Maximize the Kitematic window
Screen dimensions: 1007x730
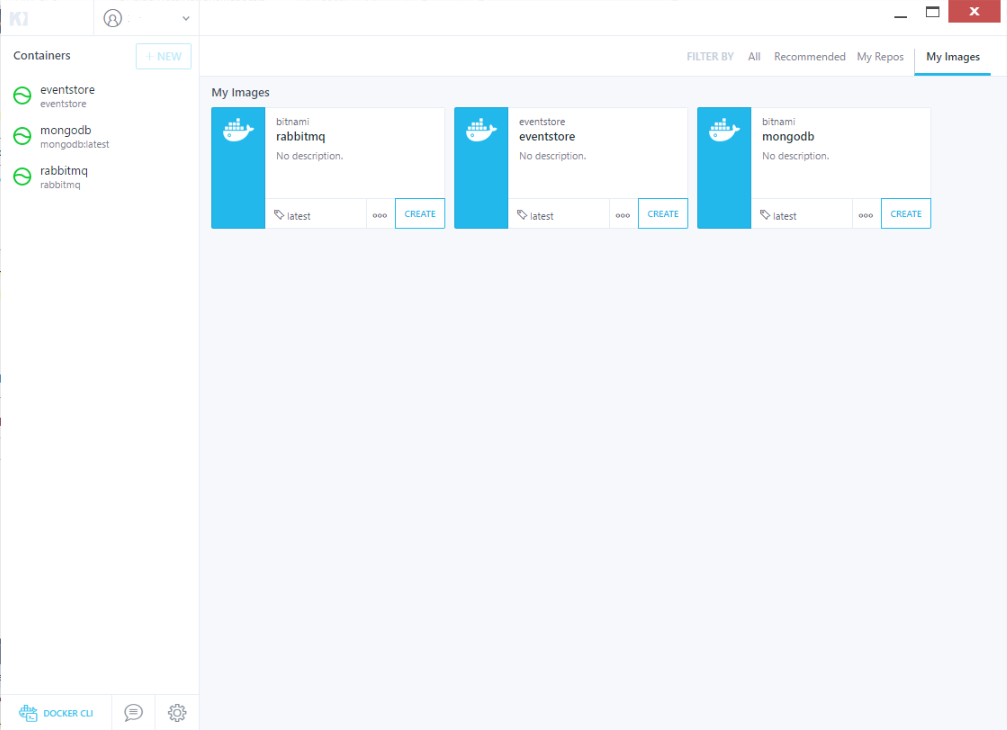(933, 12)
